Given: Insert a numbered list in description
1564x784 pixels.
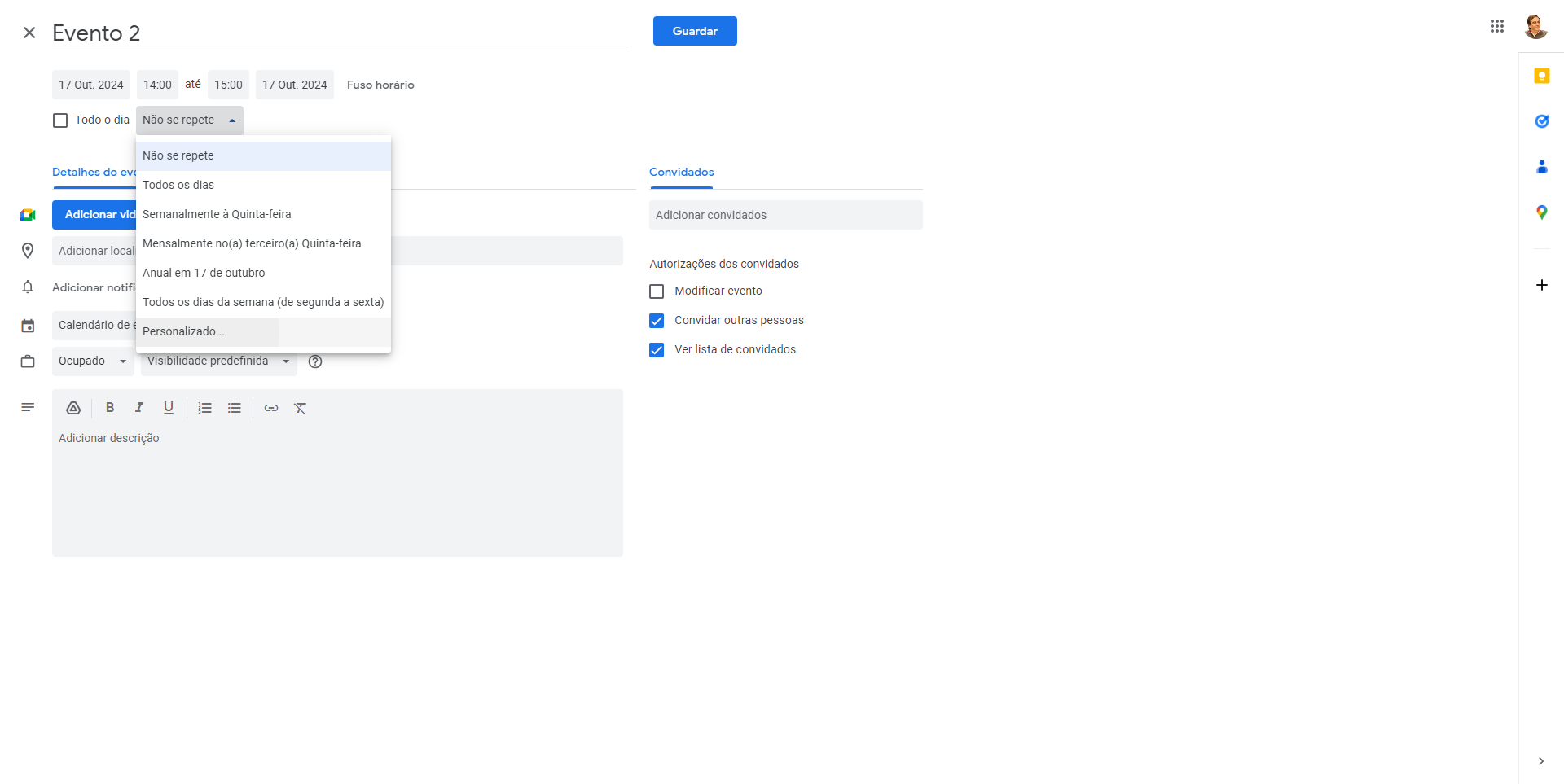Looking at the screenshot, I should click(205, 408).
